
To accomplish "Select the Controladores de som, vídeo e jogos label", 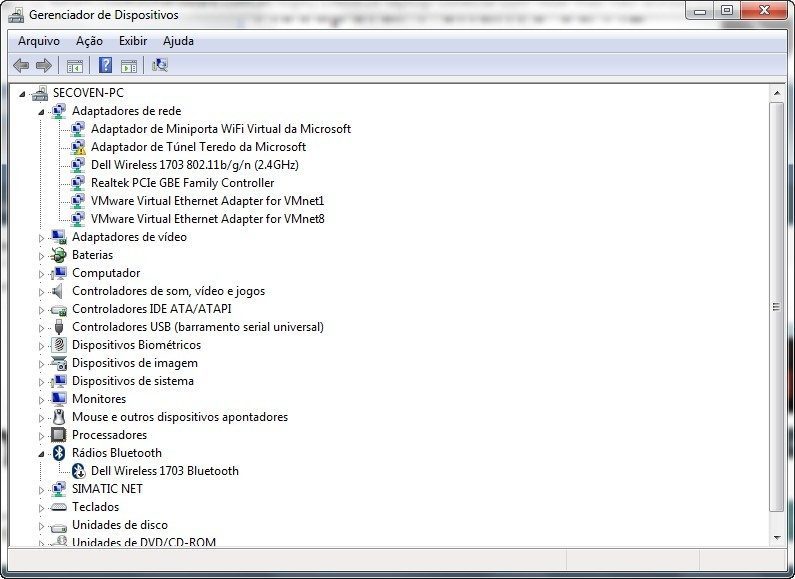I will pos(168,291).
